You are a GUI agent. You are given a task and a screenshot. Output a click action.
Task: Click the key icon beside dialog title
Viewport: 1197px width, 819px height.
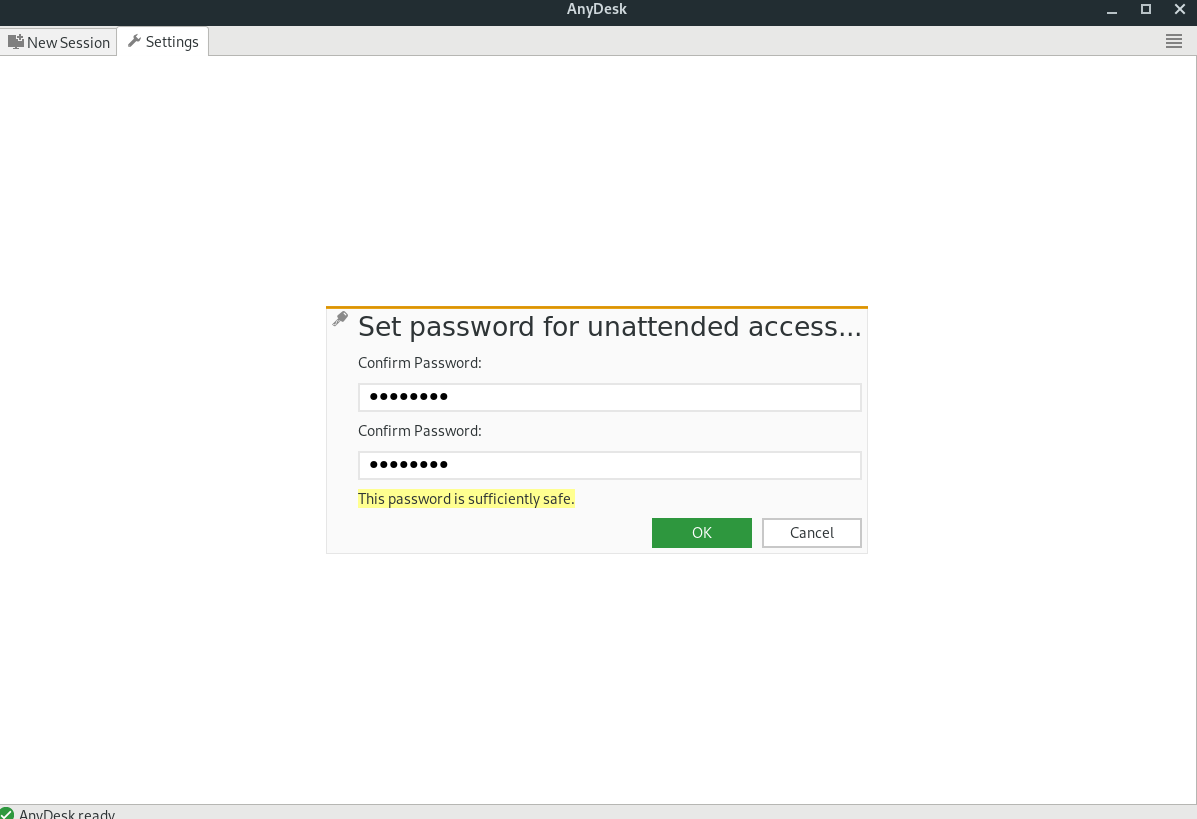coord(340,318)
